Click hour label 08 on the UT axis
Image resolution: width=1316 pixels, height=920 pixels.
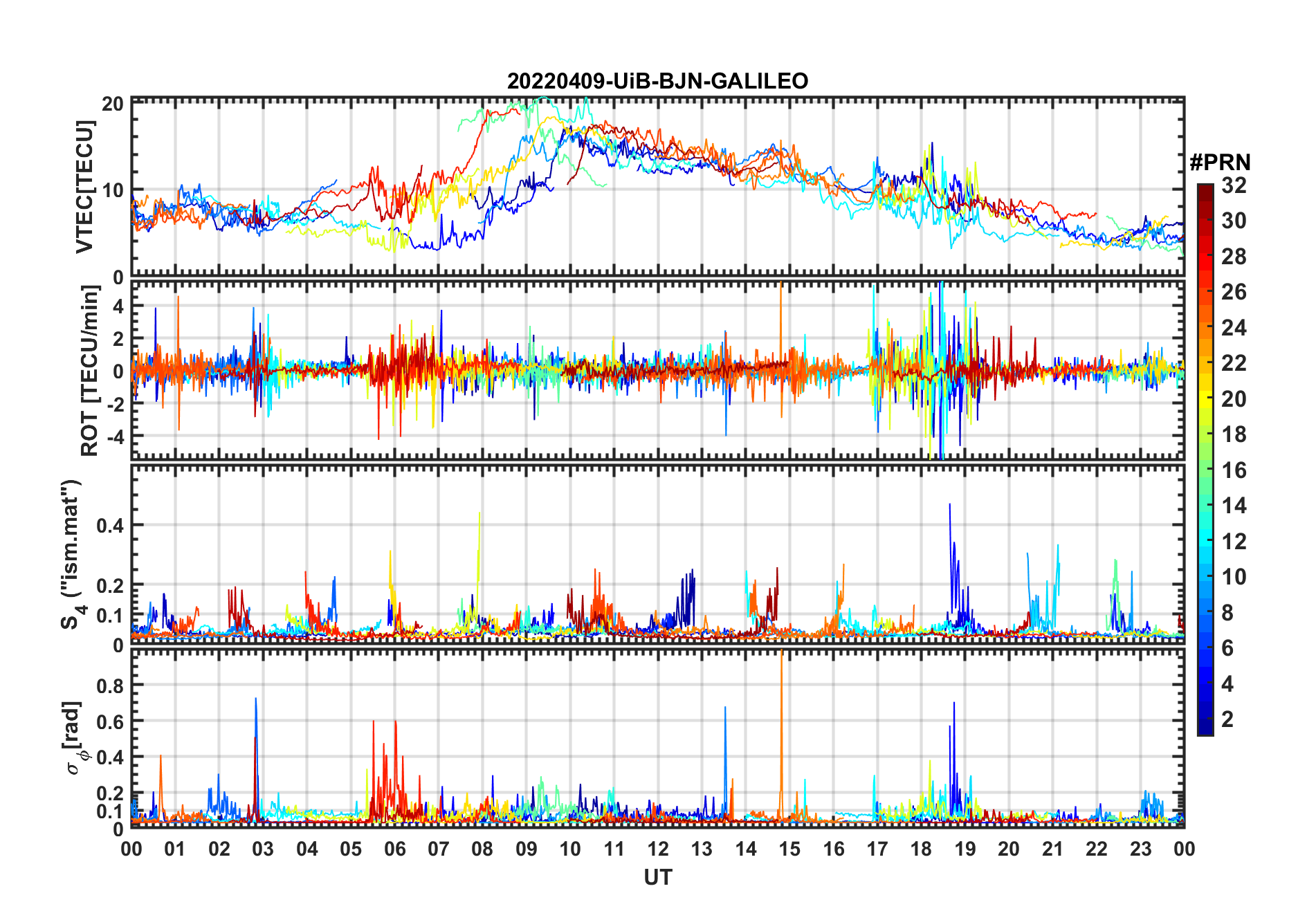(x=482, y=849)
